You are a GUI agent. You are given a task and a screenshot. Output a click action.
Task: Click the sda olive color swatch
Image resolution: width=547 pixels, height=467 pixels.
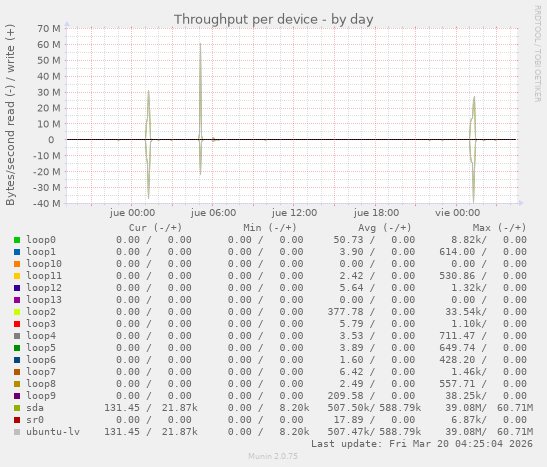coord(17,408)
